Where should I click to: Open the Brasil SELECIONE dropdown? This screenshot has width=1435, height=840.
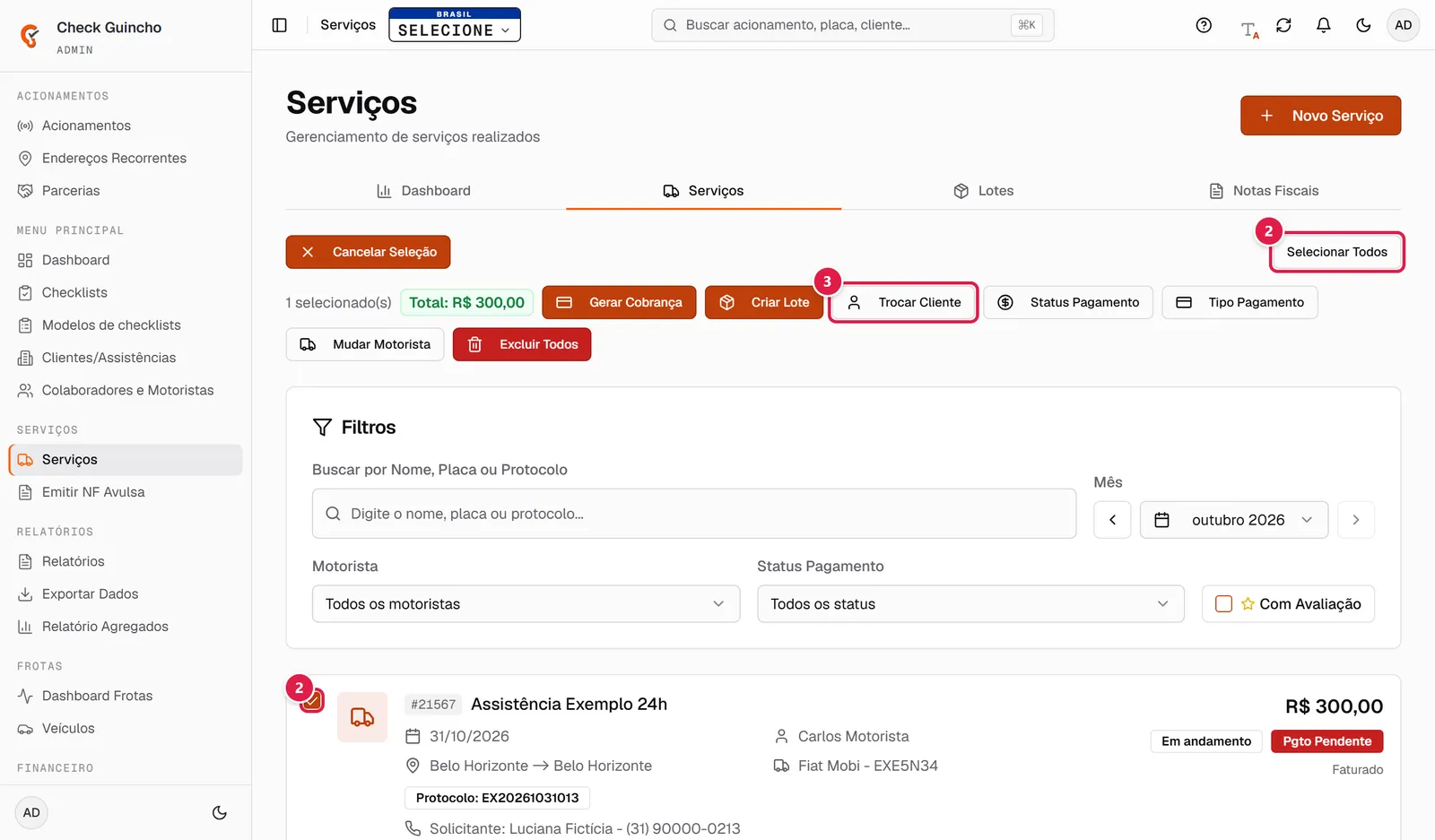(455, 25)
